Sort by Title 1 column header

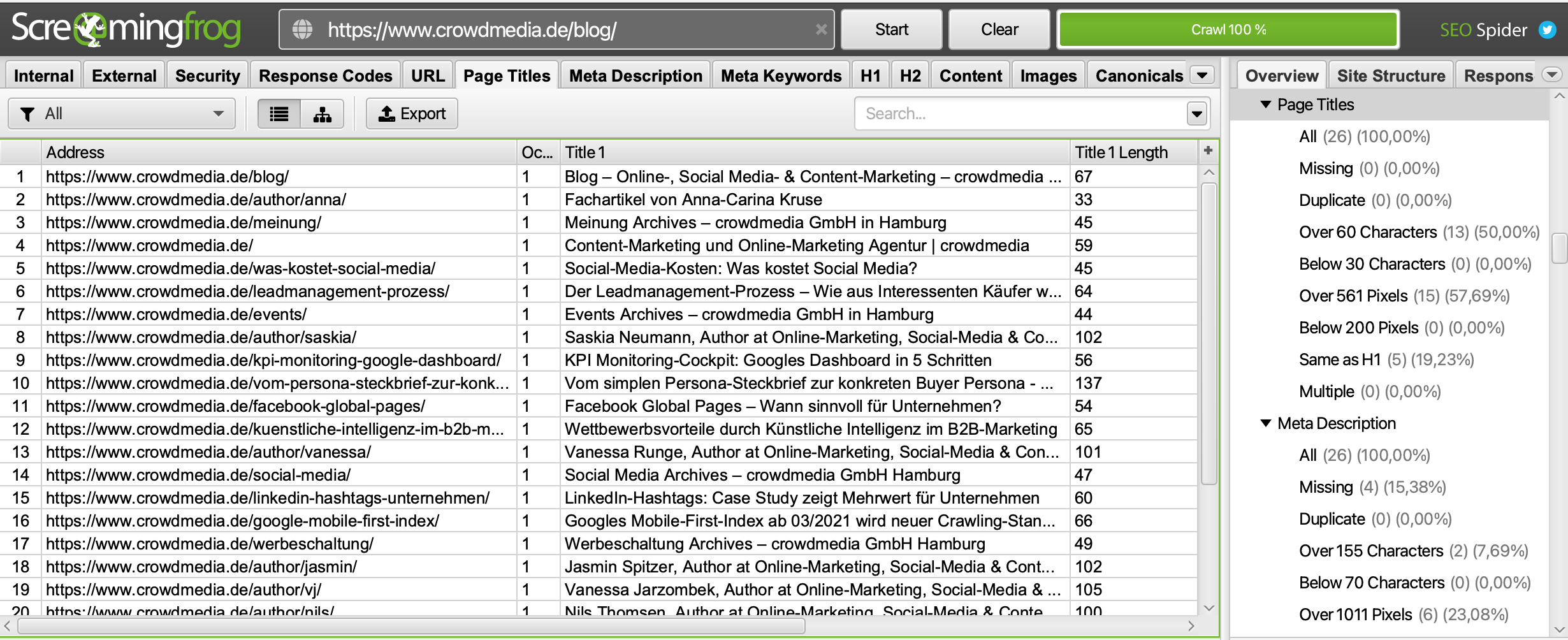pyautogui.click(x=815, y=152)
